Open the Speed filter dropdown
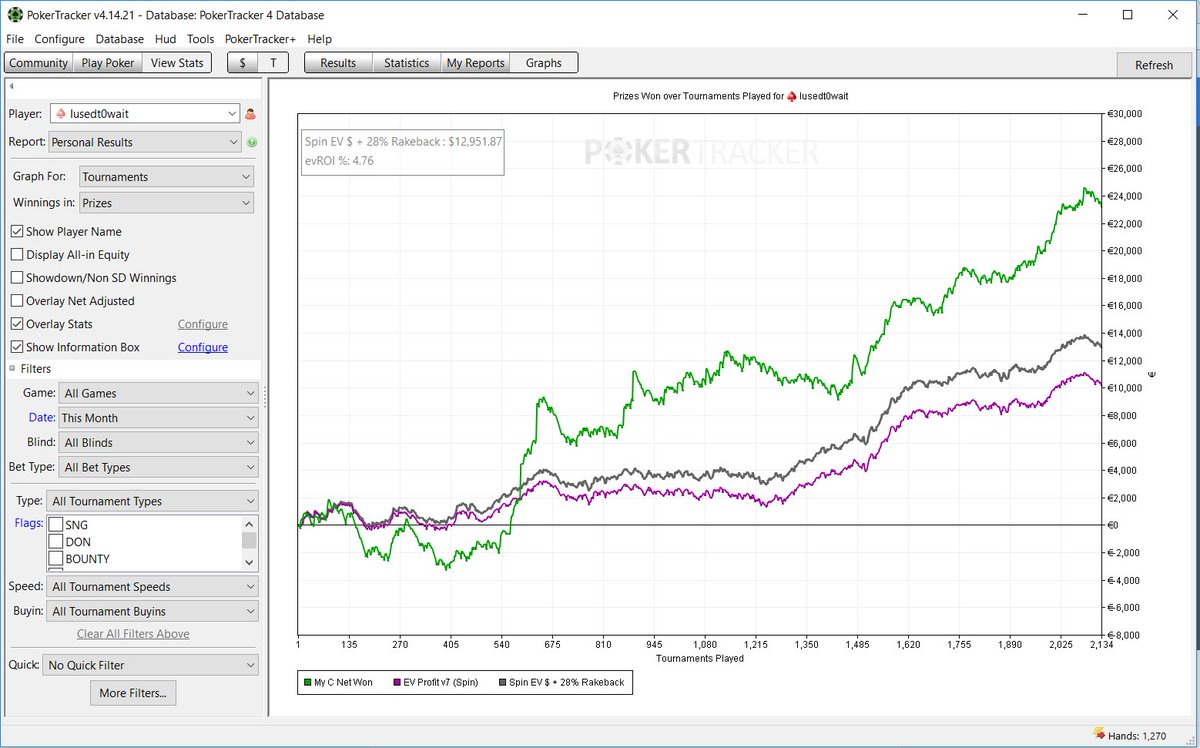1200x748 pixels. click(x=153, y=587)
